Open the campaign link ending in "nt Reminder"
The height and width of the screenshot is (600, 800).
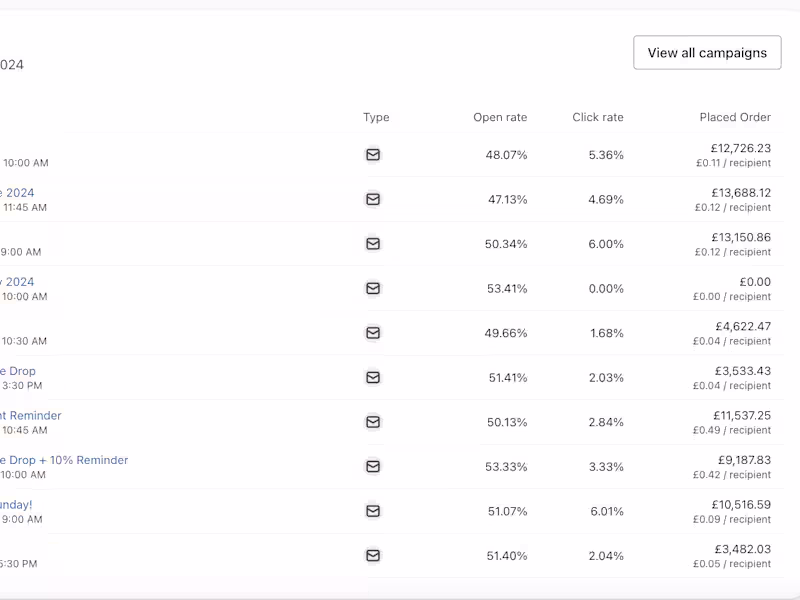point(32,416)
